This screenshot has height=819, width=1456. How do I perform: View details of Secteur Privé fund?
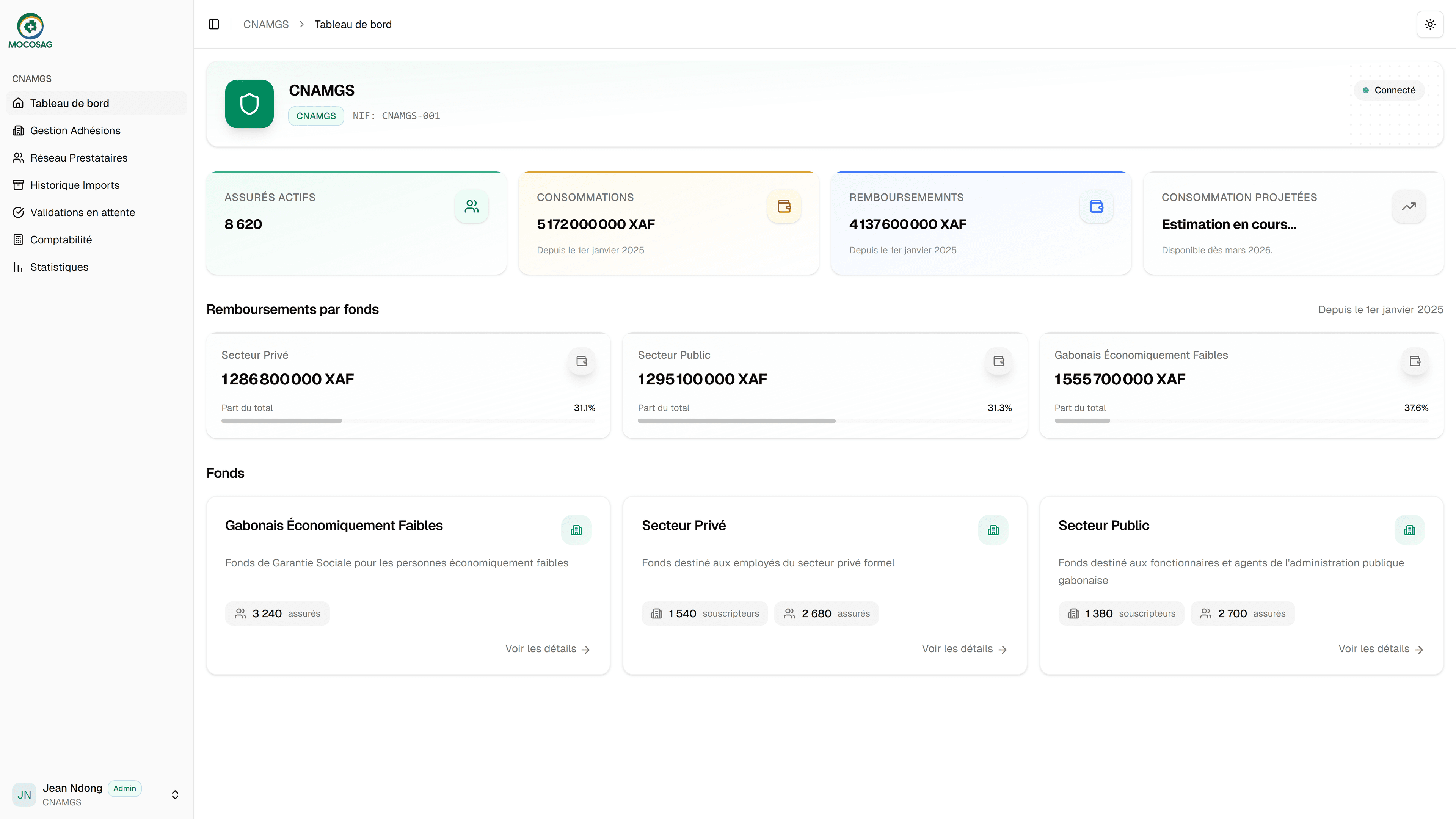tap(964, 649)
